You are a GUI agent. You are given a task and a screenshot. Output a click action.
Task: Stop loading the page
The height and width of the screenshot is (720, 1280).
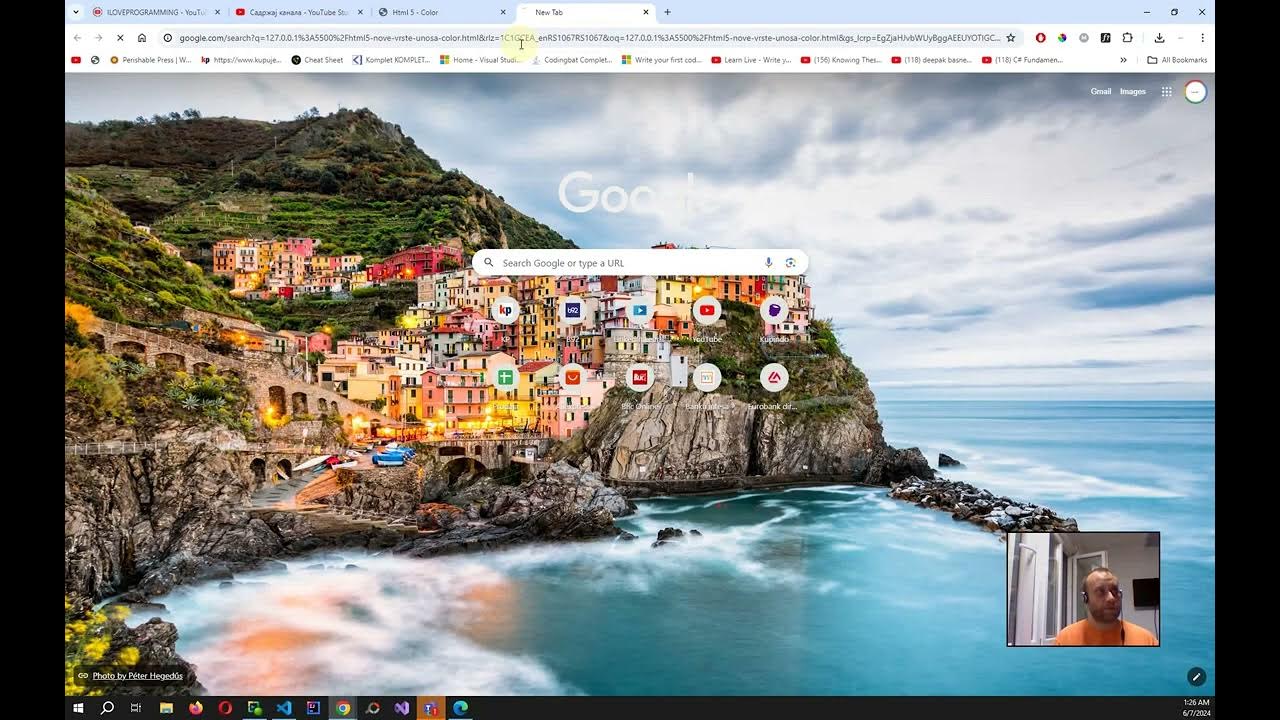pyautogui.click(x=119, y=38)
